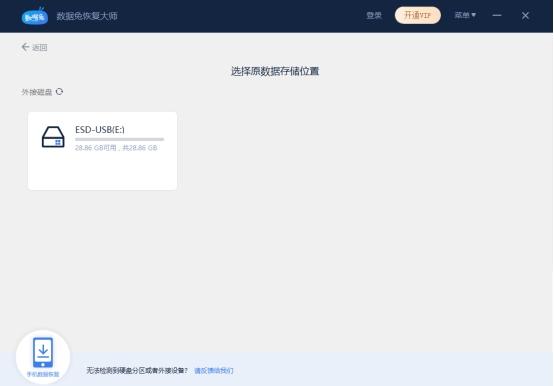Open the 登录 login item
Image resolution: width=554 pixels, height=386 pixels.
(374, 16)
